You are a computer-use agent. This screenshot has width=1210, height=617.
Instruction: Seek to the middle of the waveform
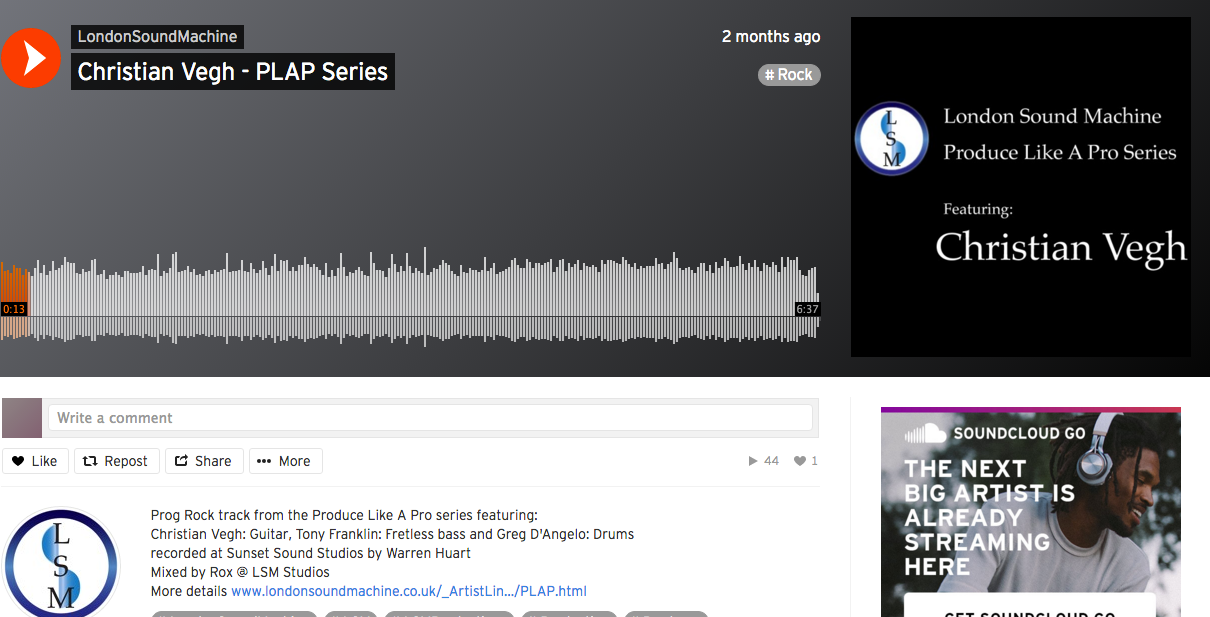pos(410,300)
